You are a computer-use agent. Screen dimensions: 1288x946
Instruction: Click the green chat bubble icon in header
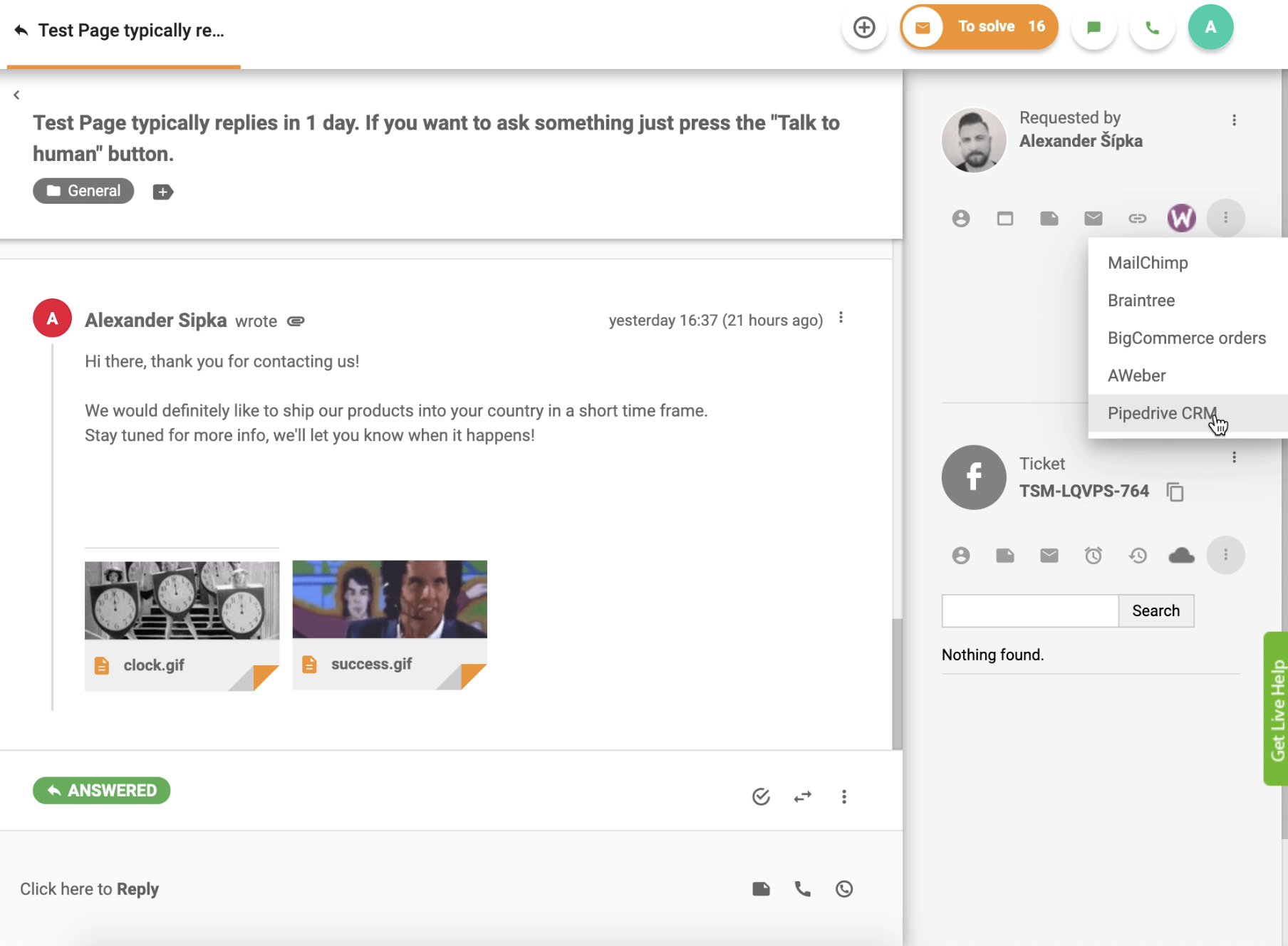click(1094, 27)
